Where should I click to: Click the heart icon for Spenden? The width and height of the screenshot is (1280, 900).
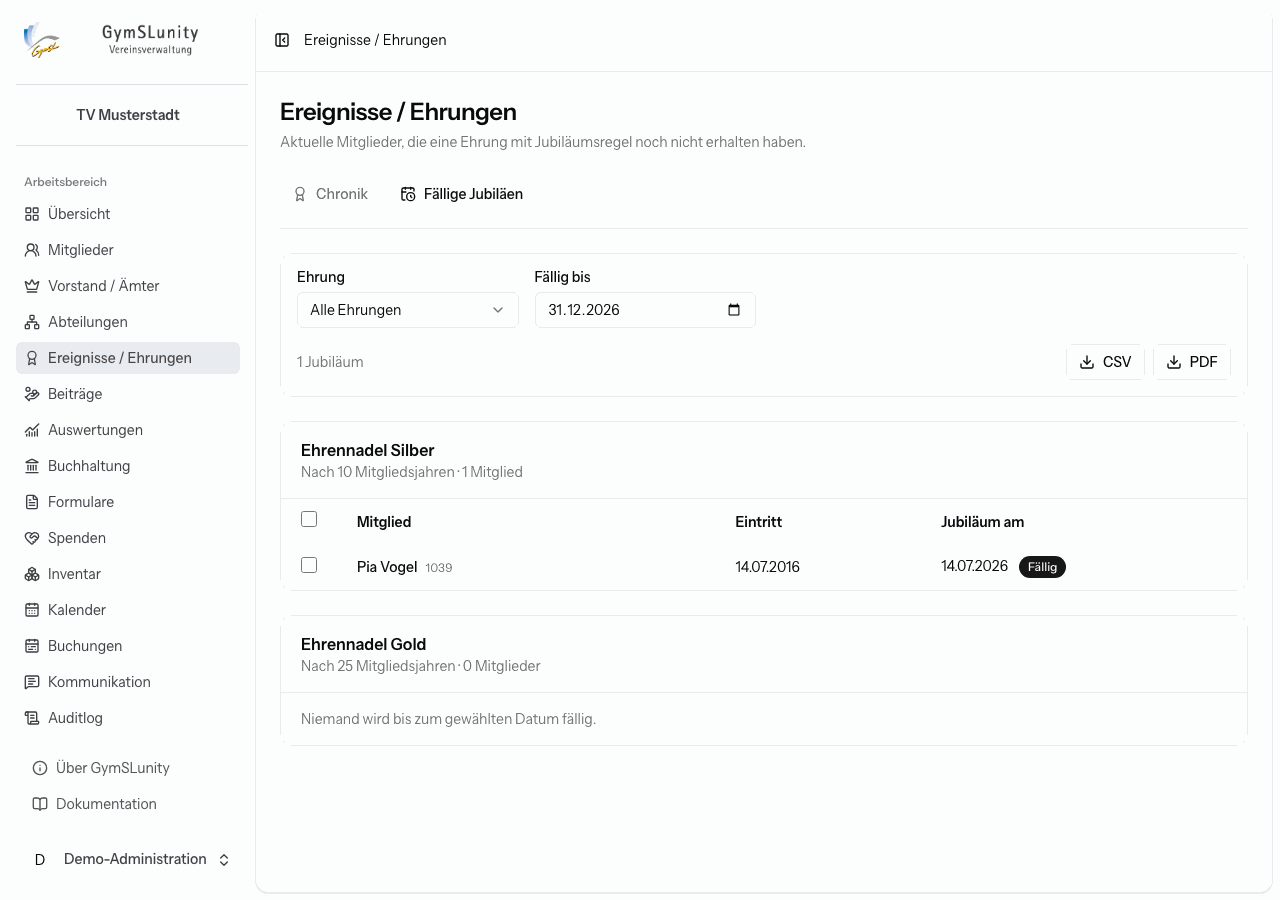(32, 538)
